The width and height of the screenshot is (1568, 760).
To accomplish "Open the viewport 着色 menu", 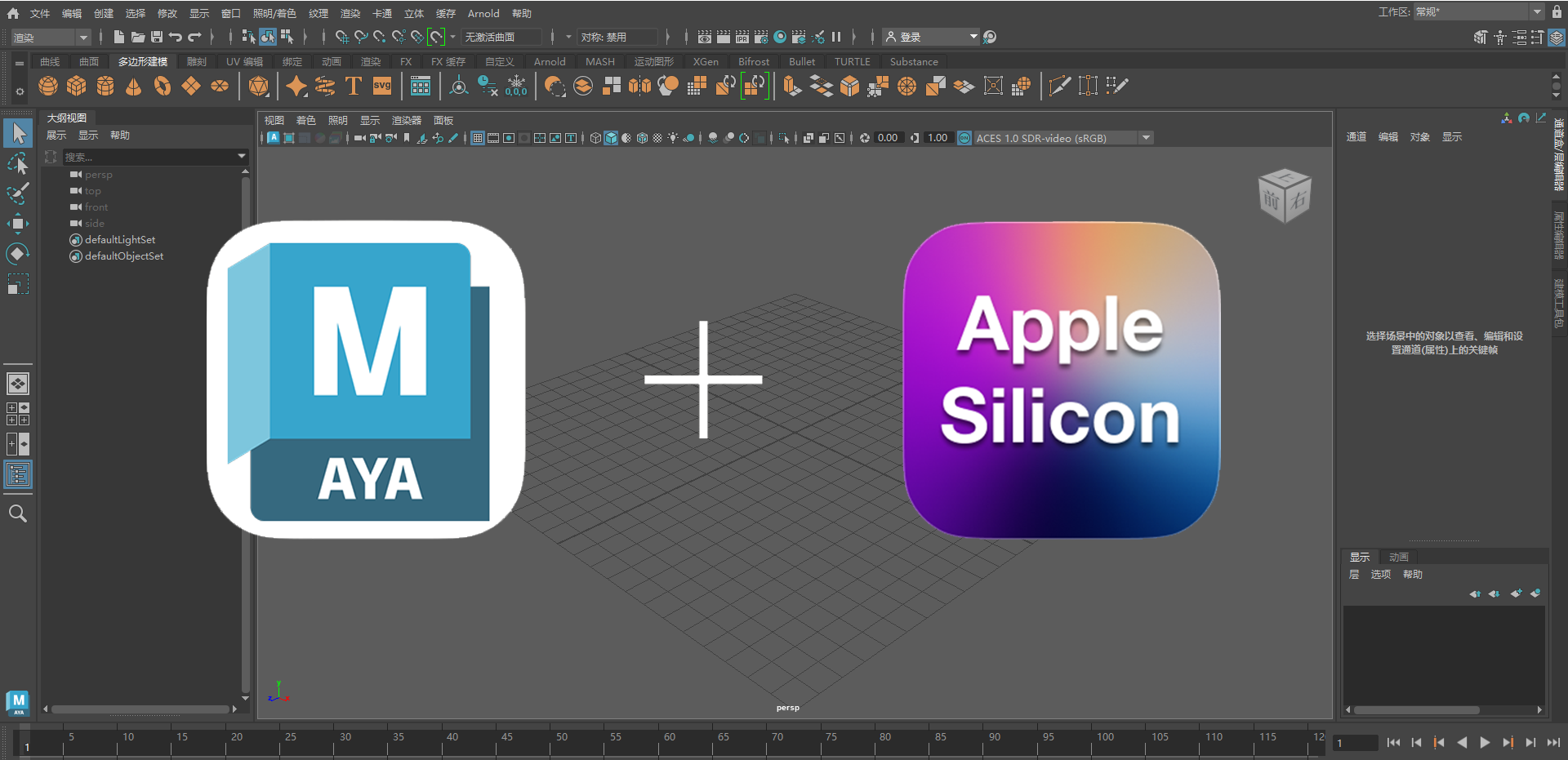I will pyautogui.click(x=305, y=121).
